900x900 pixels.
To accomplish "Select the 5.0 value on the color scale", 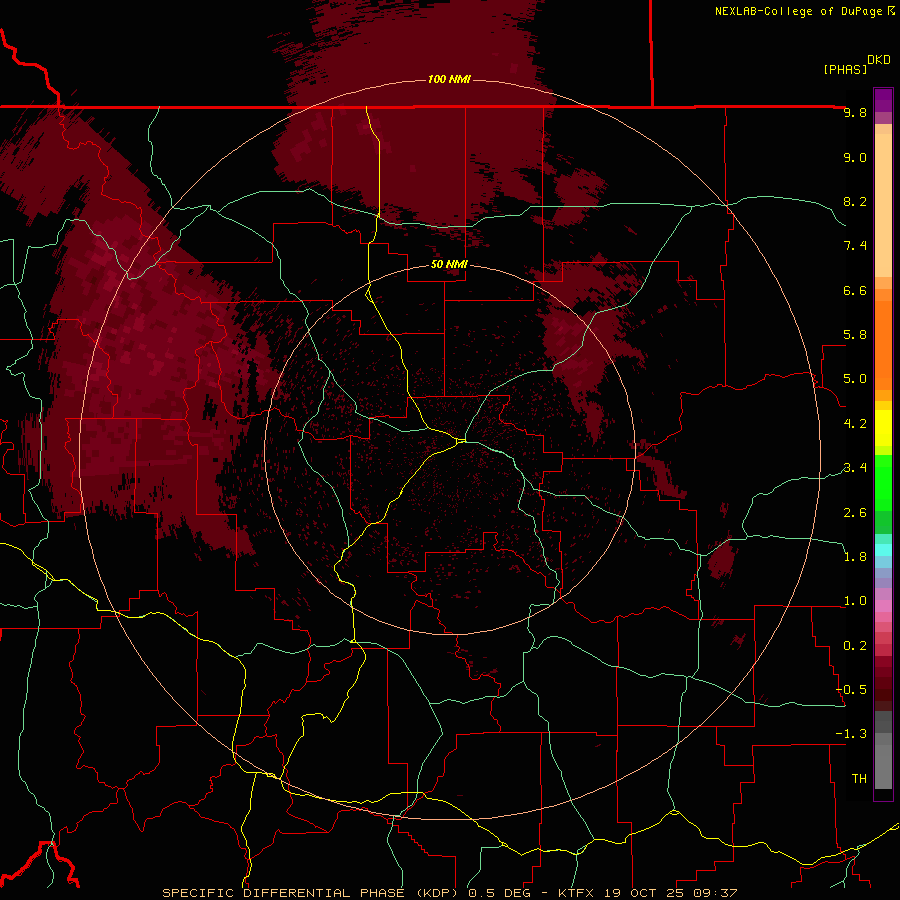I will [x=855, y=379].
